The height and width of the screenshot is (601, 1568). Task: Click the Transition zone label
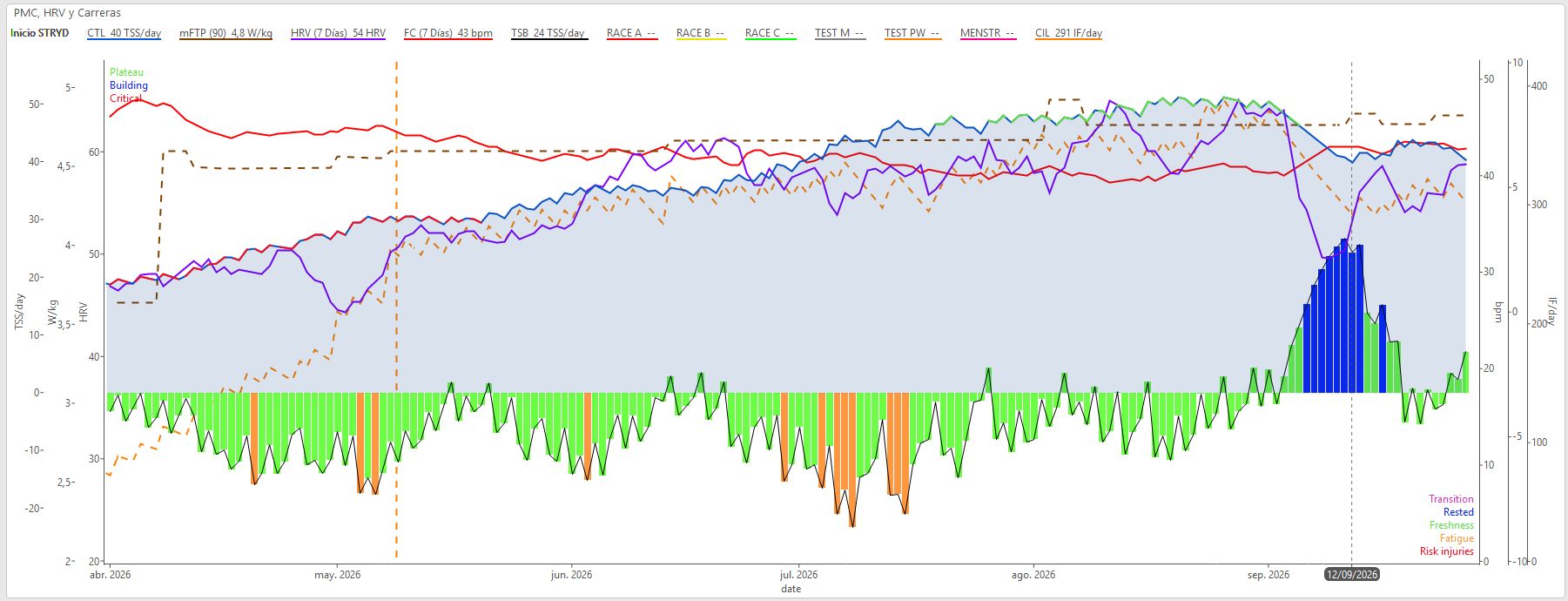coord(1450,499)
